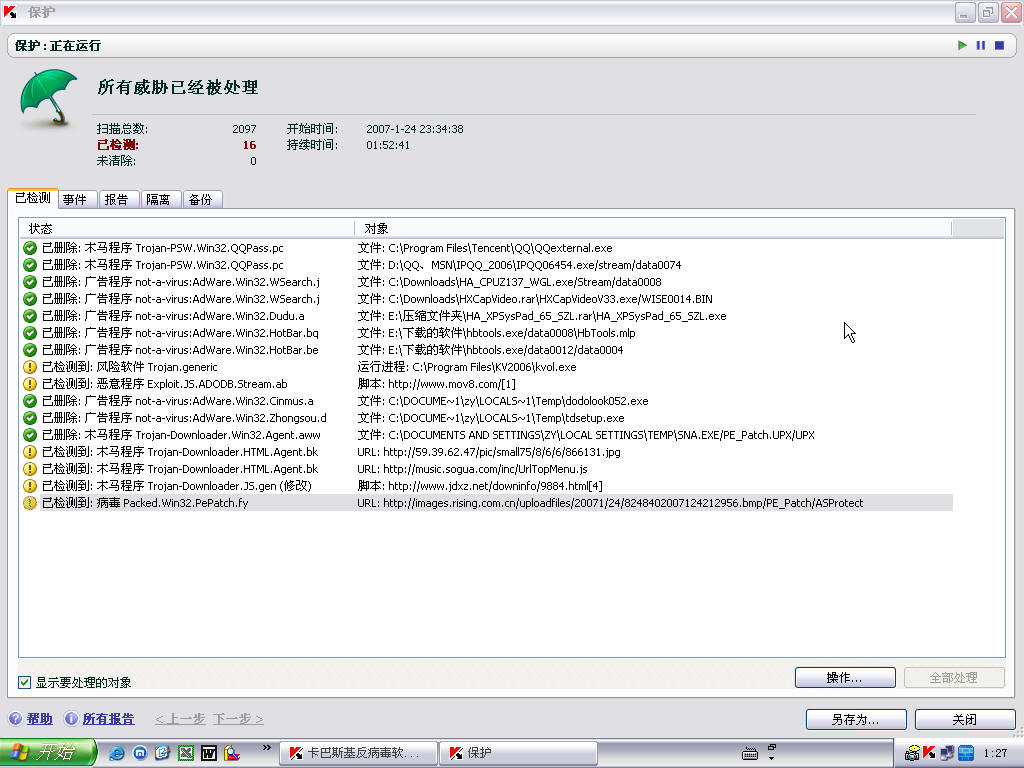
Task: Stop protection with the blue stop button
Action: [999, 45]
